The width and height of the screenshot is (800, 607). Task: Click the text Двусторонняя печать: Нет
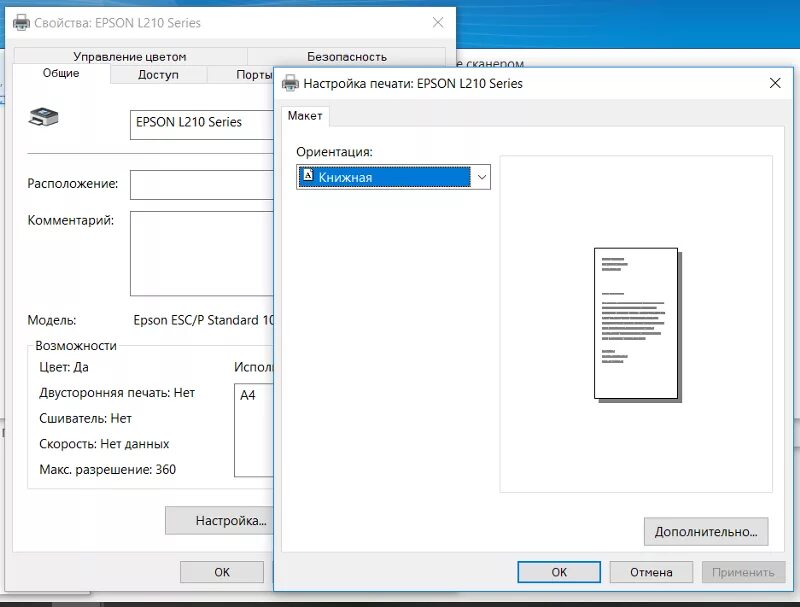117,392
